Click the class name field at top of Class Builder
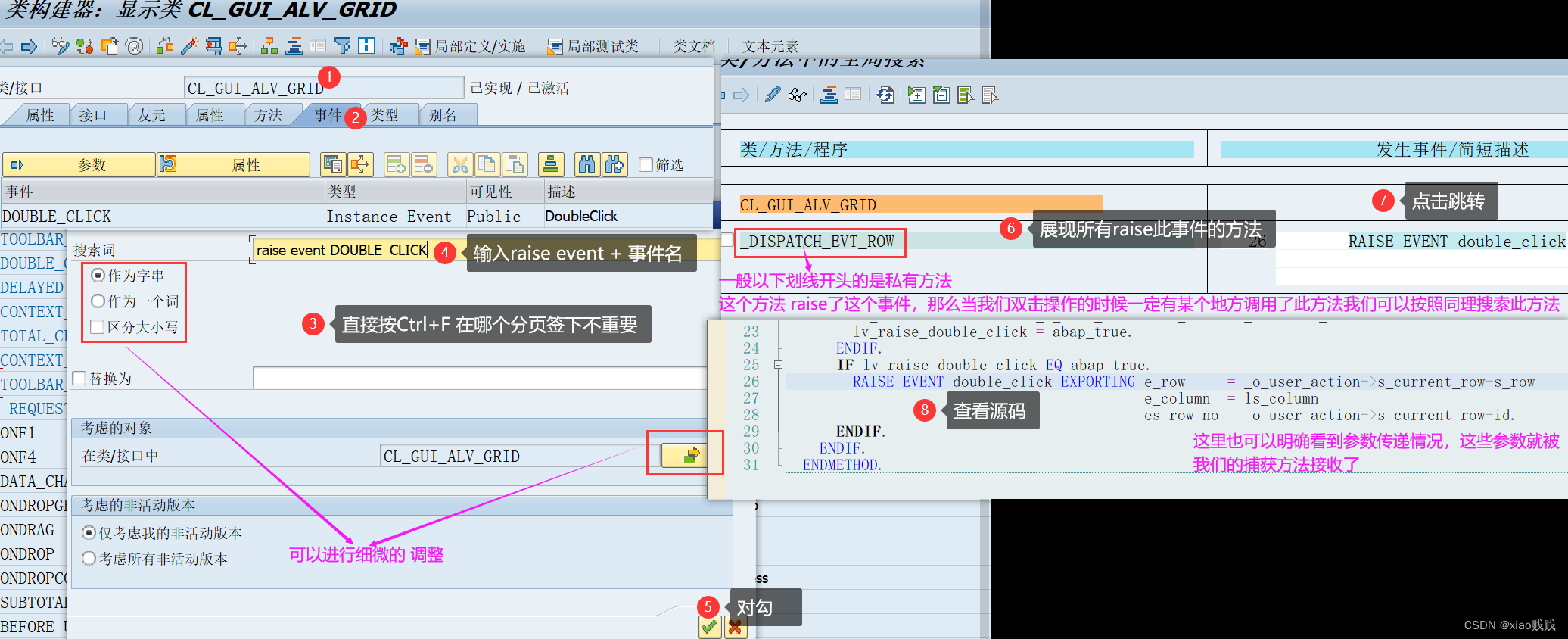Image resolution: width=1568 pixels, height=639 pixels. [324, 88]
